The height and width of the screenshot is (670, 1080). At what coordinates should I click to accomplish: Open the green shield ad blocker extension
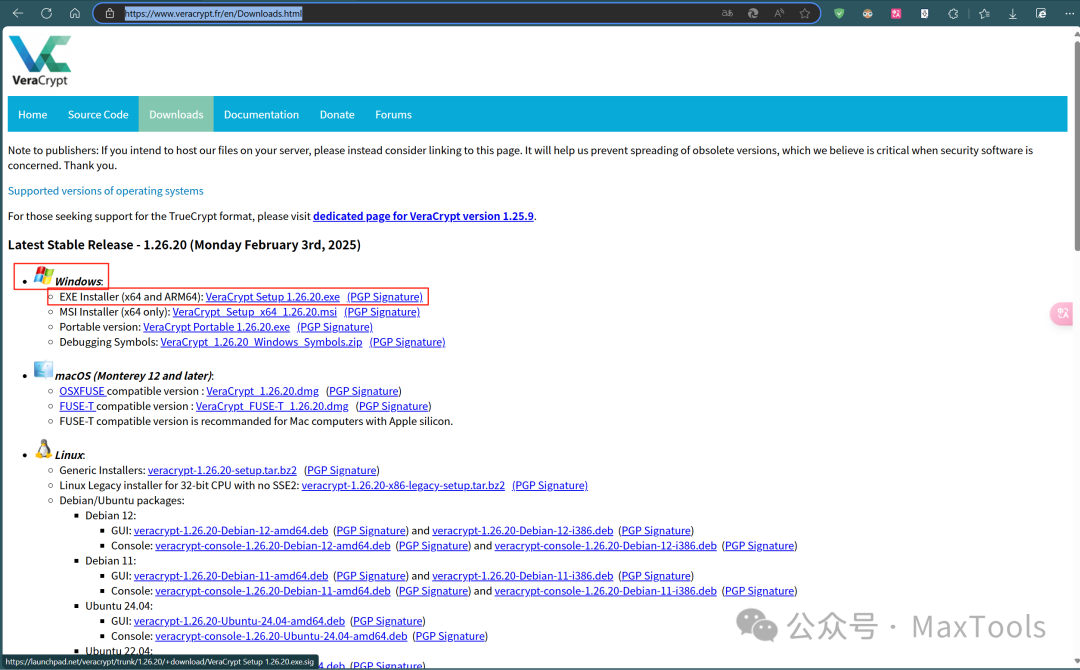[x=839, y=13]
